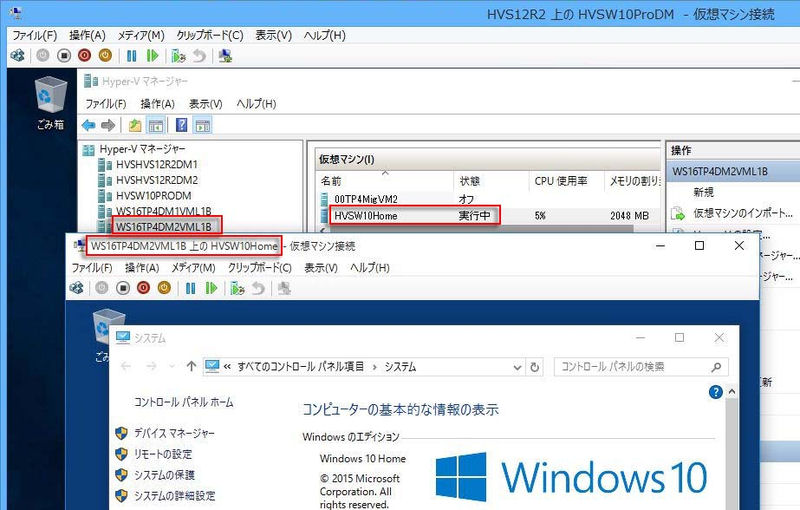
Task: Click Turn Off icon in outer VM toolbar
Action: tap(64, 55)
